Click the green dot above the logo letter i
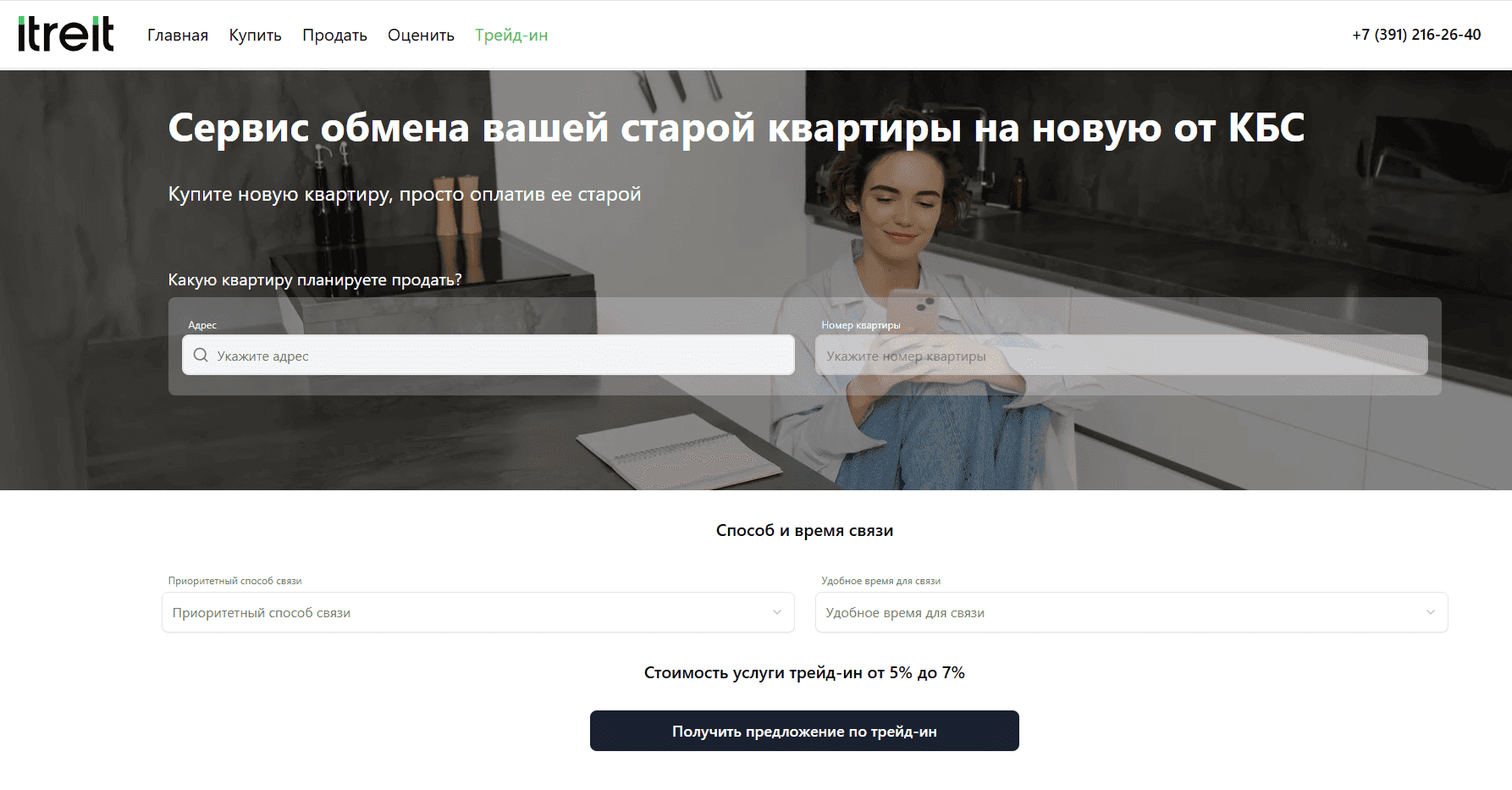Screen dimensions: 1512x790 click(21, 20)
